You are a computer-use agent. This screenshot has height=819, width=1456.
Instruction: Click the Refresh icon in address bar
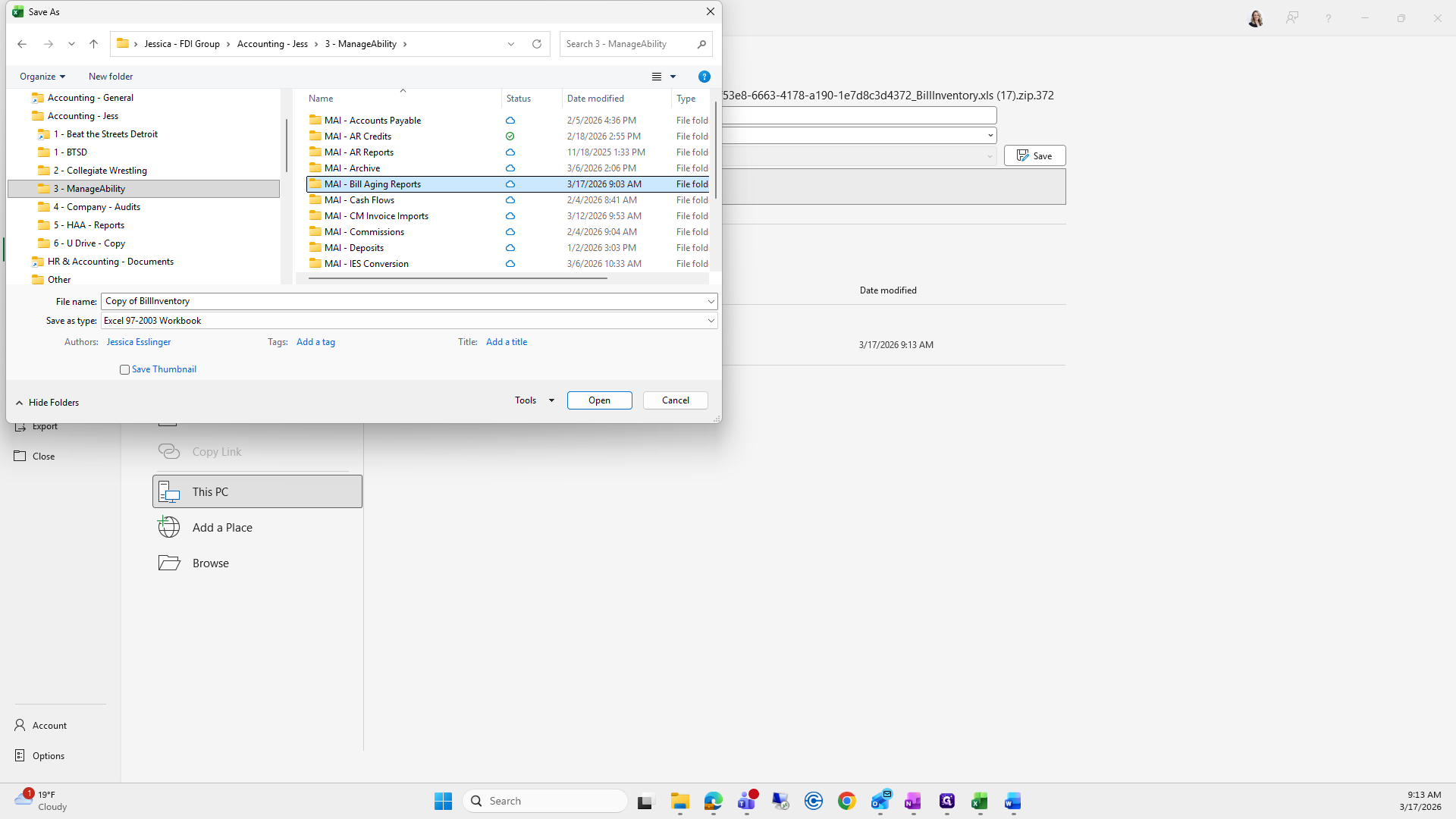[x=537, y=44]
